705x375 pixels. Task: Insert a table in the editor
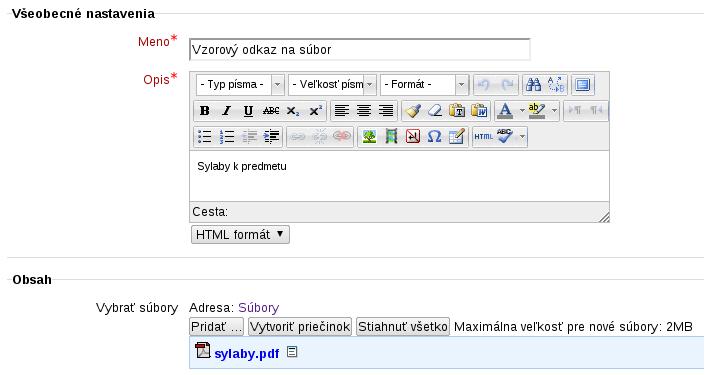(x=456, y=137)
